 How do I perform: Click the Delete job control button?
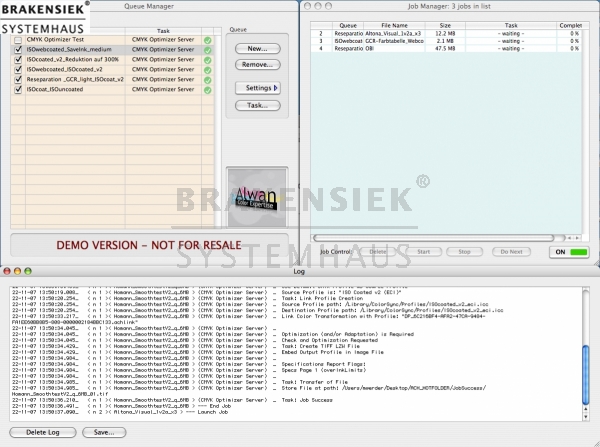click(378, 252)
